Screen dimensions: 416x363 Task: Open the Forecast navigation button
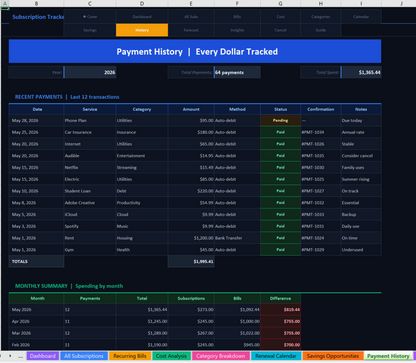191,30
